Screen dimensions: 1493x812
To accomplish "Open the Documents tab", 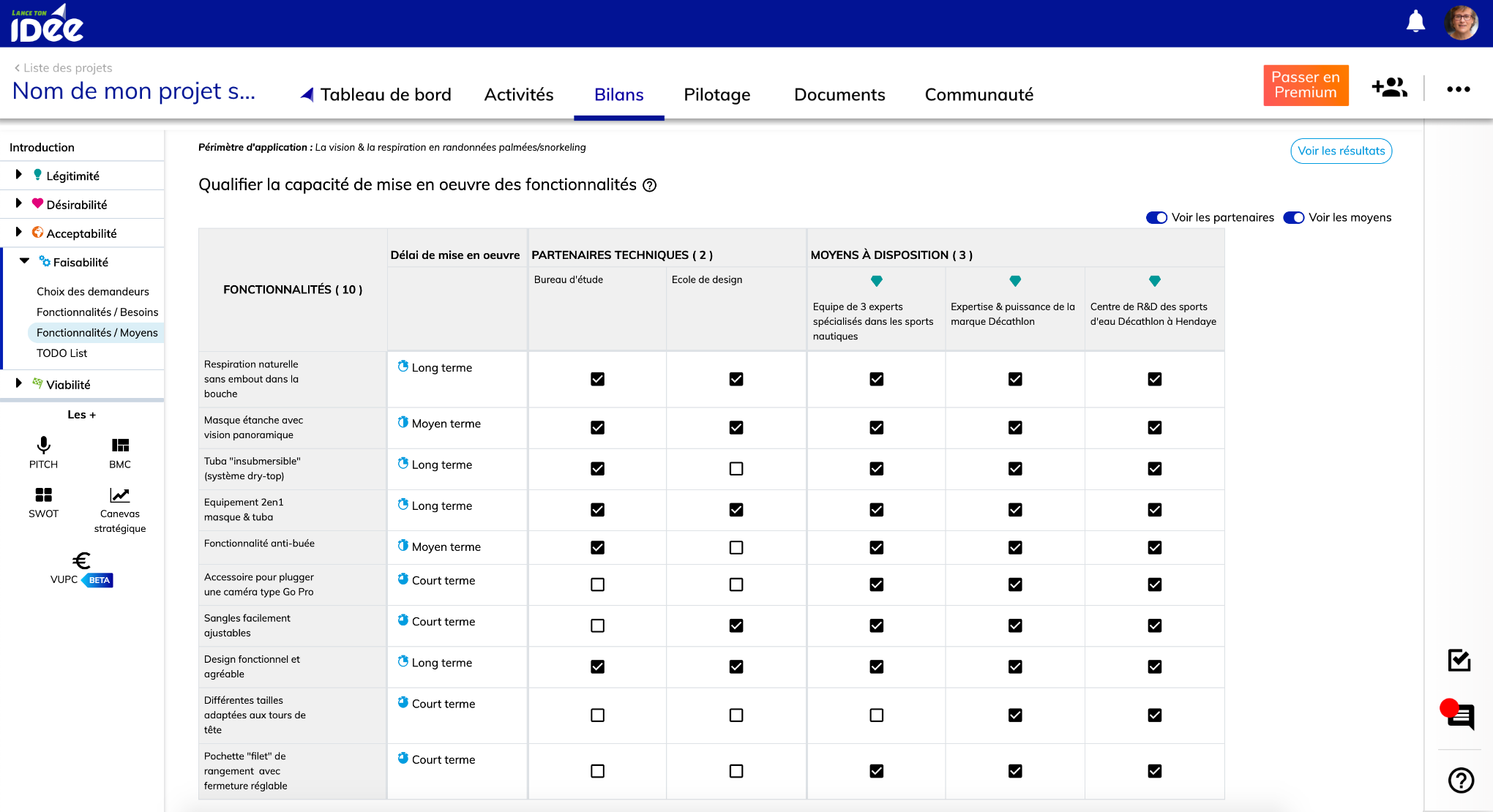I will click(x=839, y=94).
